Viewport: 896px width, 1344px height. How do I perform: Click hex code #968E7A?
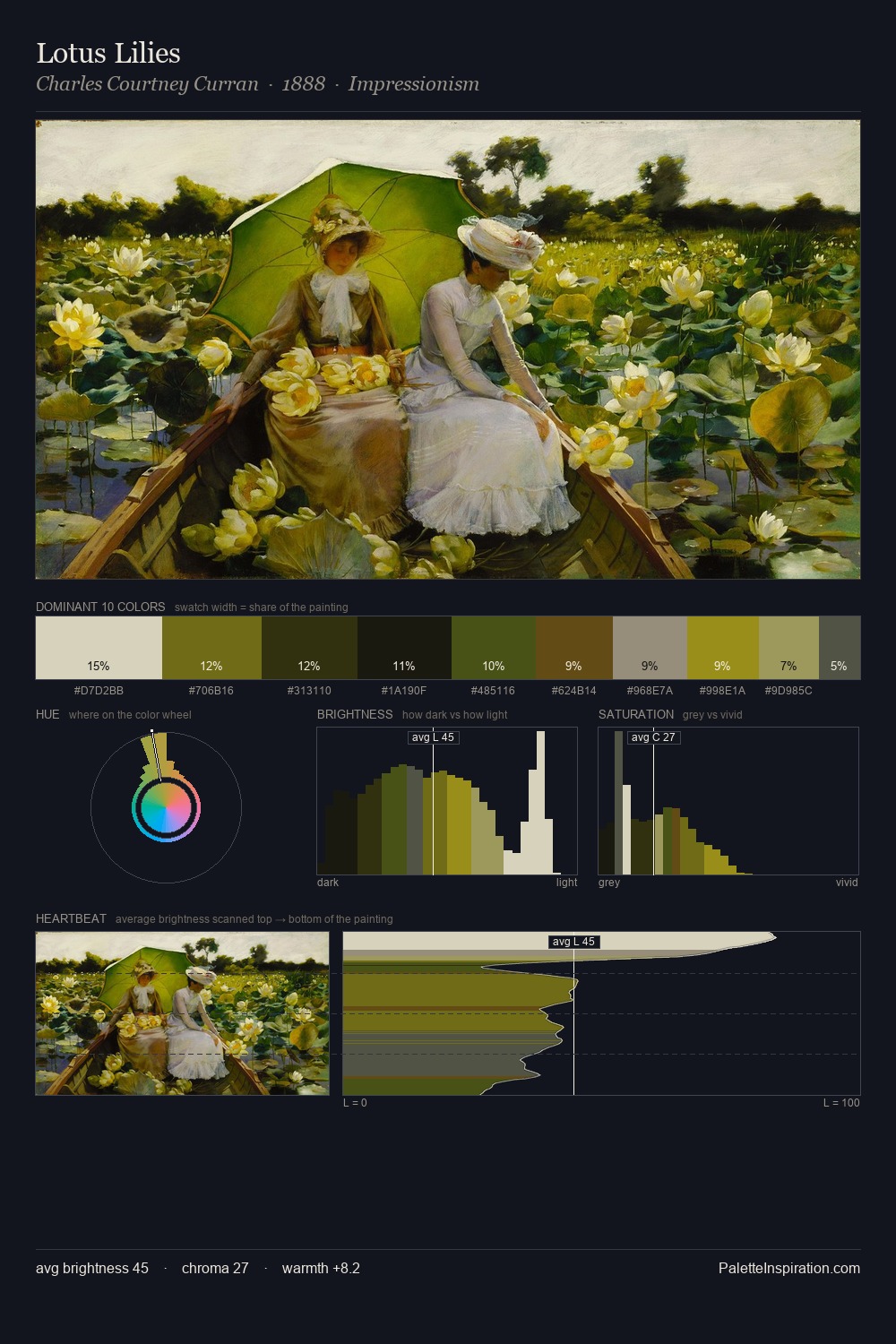(650, 691)
